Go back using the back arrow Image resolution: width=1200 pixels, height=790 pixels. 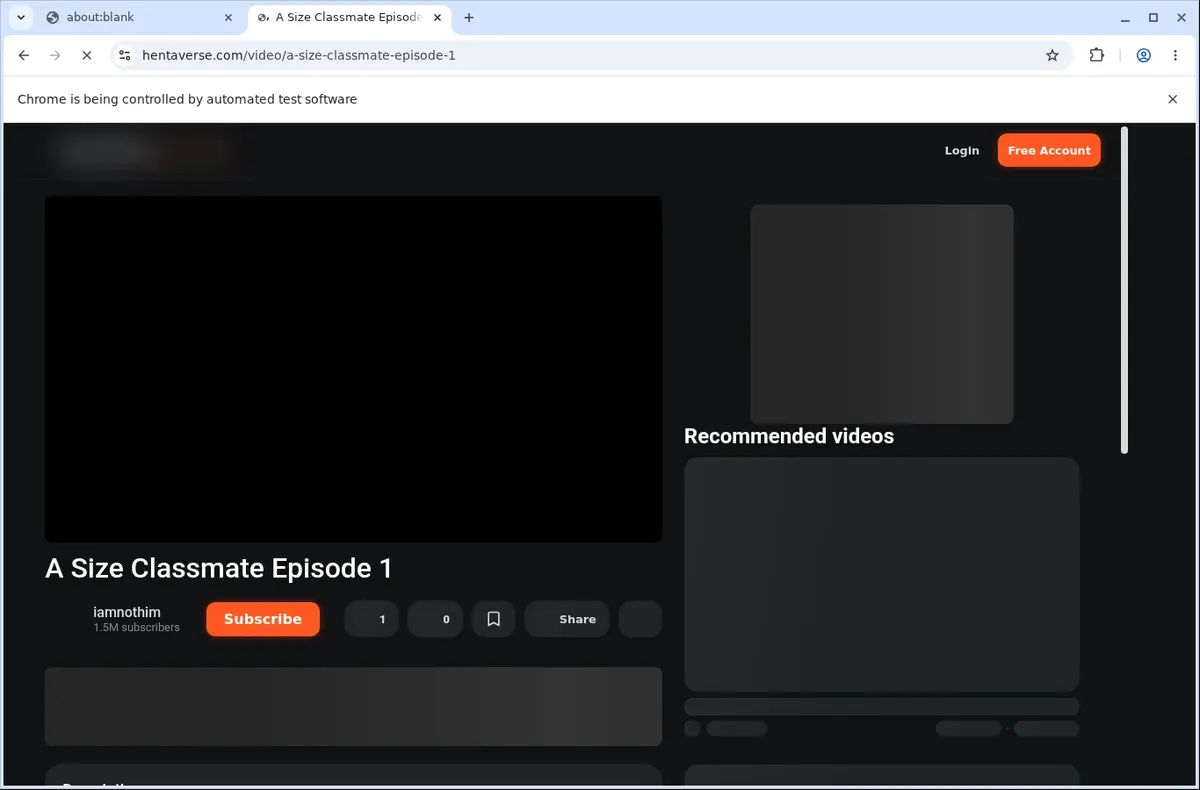click(x=24, y=55)
